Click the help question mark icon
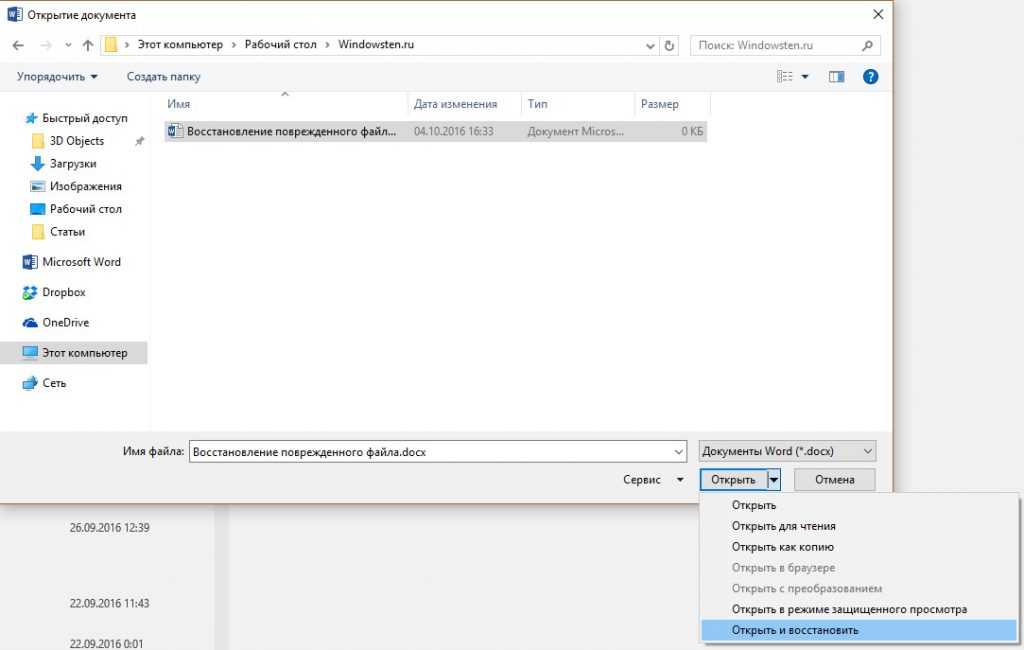Screen dimensions: 1024x650 tap(870, 76)
